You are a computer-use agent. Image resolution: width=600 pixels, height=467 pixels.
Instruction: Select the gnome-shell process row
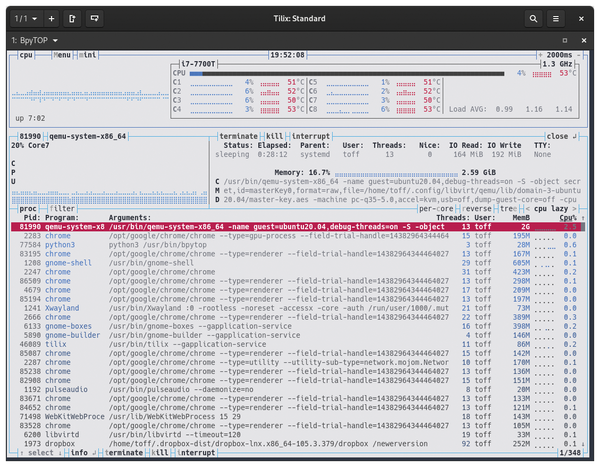click(298, 263)
